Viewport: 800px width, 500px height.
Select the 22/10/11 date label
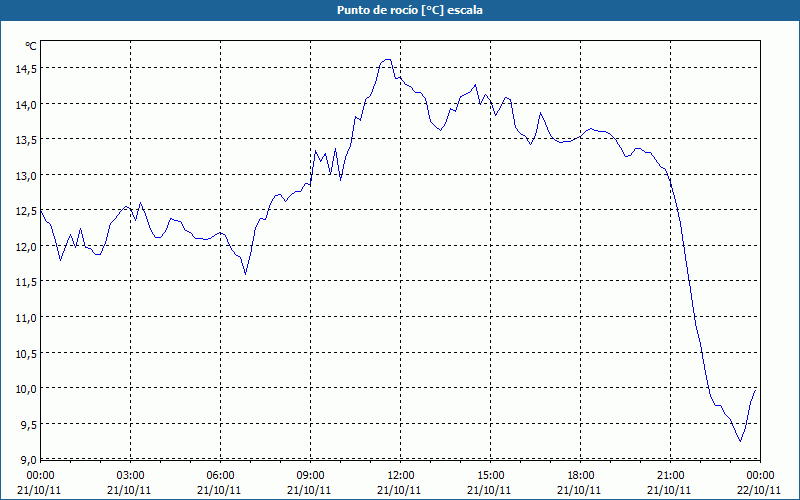click(759, 490)
